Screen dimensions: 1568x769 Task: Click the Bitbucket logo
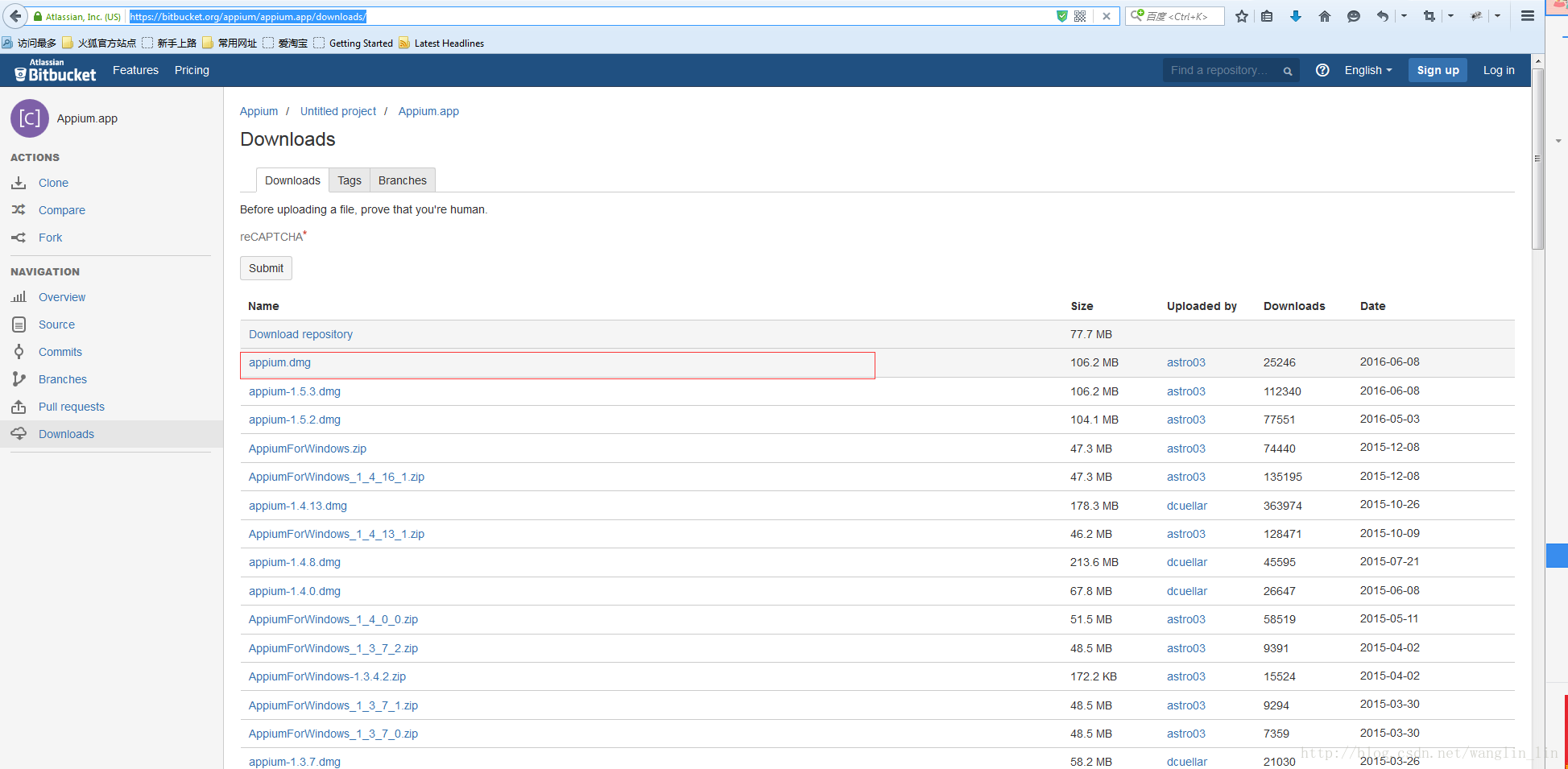click(56, 70)
